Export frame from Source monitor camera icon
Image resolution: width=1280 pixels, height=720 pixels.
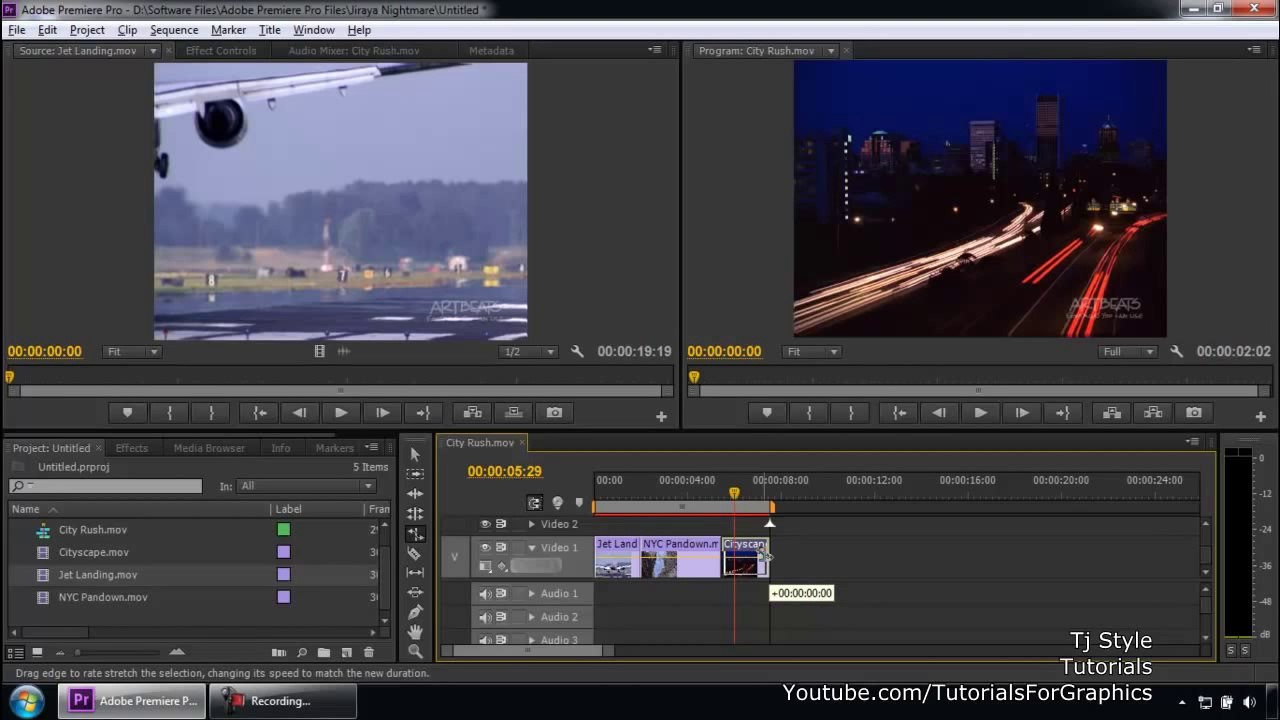tap(554, 412)
